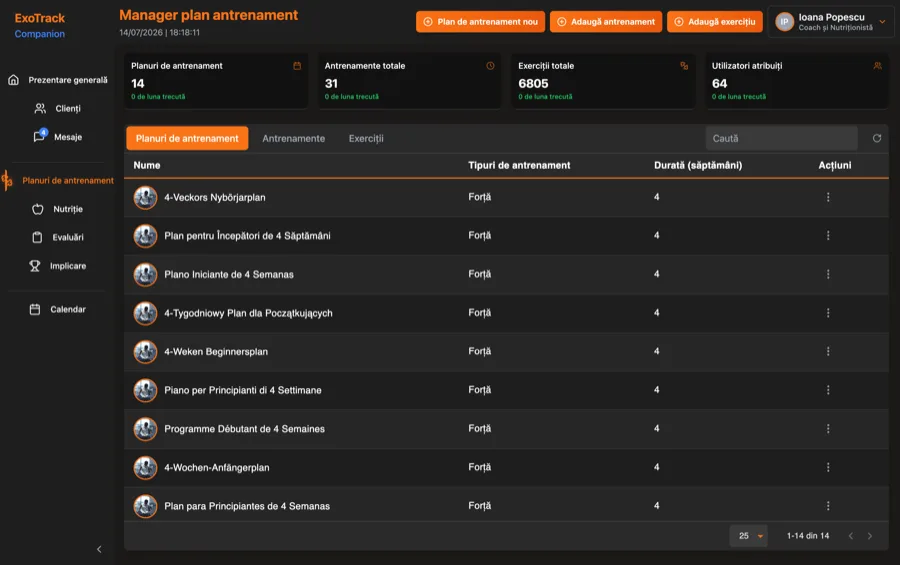Focus the Caută search field
The image size is (900, 565).
coord(781,138)
